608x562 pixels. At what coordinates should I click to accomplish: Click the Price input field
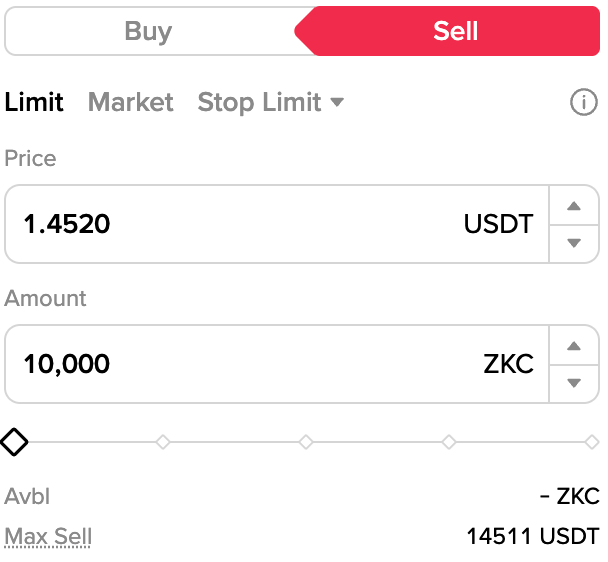click(x=240, y=224)
